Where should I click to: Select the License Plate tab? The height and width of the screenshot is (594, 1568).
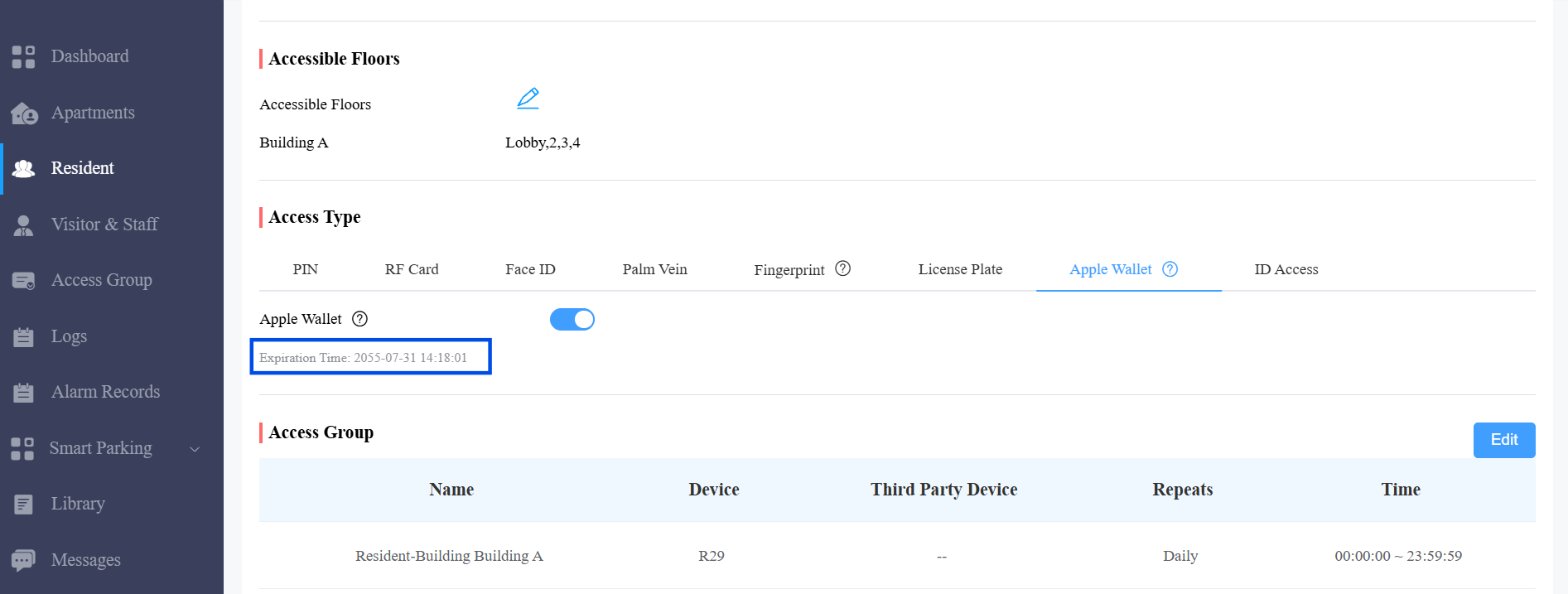click(960, 269)
